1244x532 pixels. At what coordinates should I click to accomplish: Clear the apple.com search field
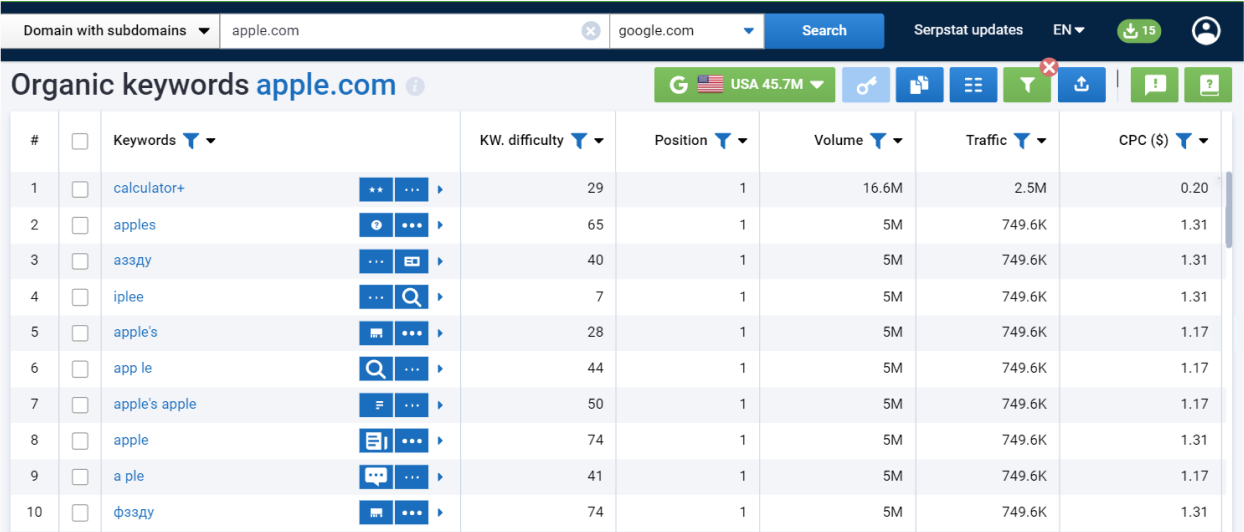tap(591, 31)
